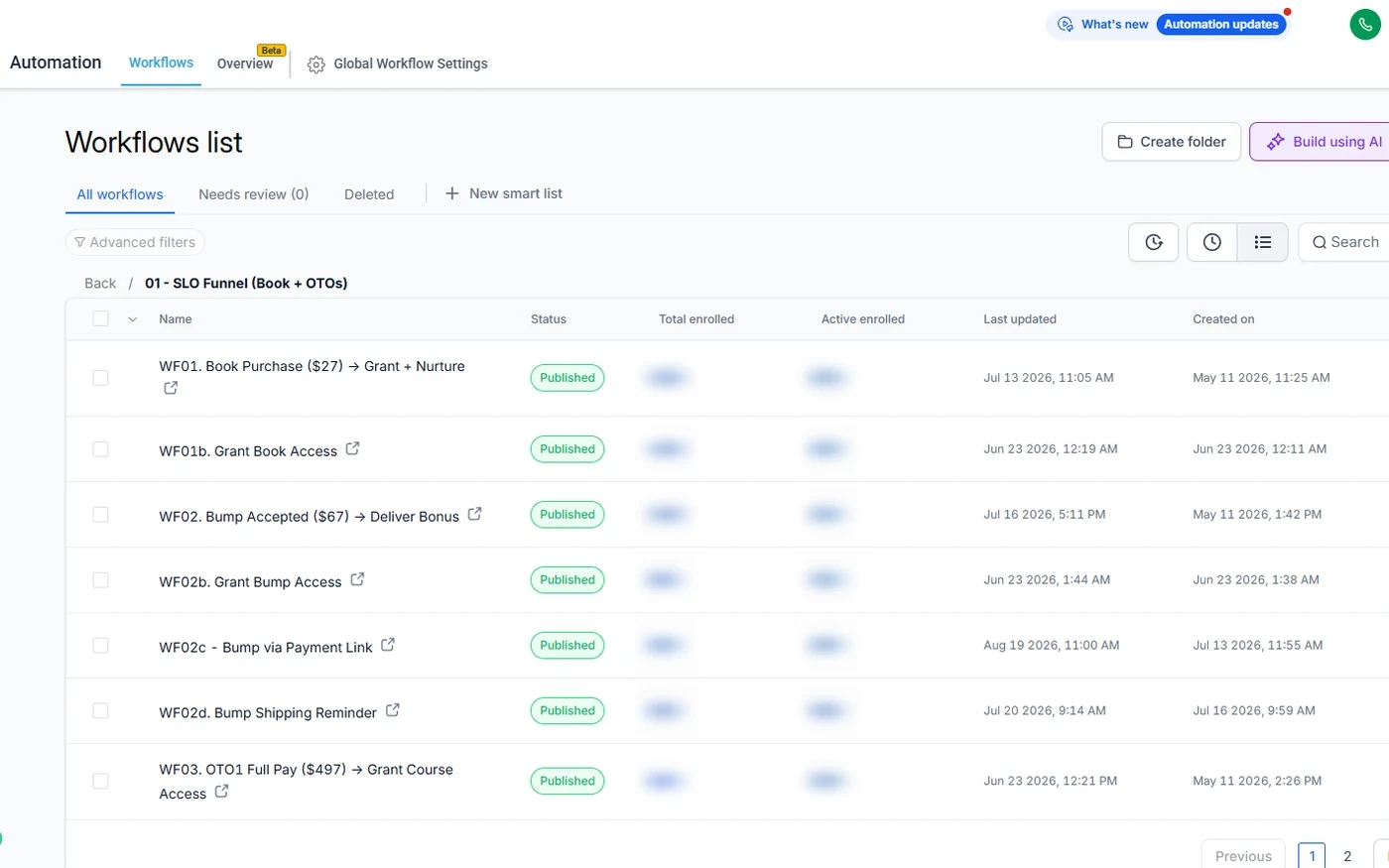
Task: Sort by the Last updated column header
Action: coord(1020,319)
